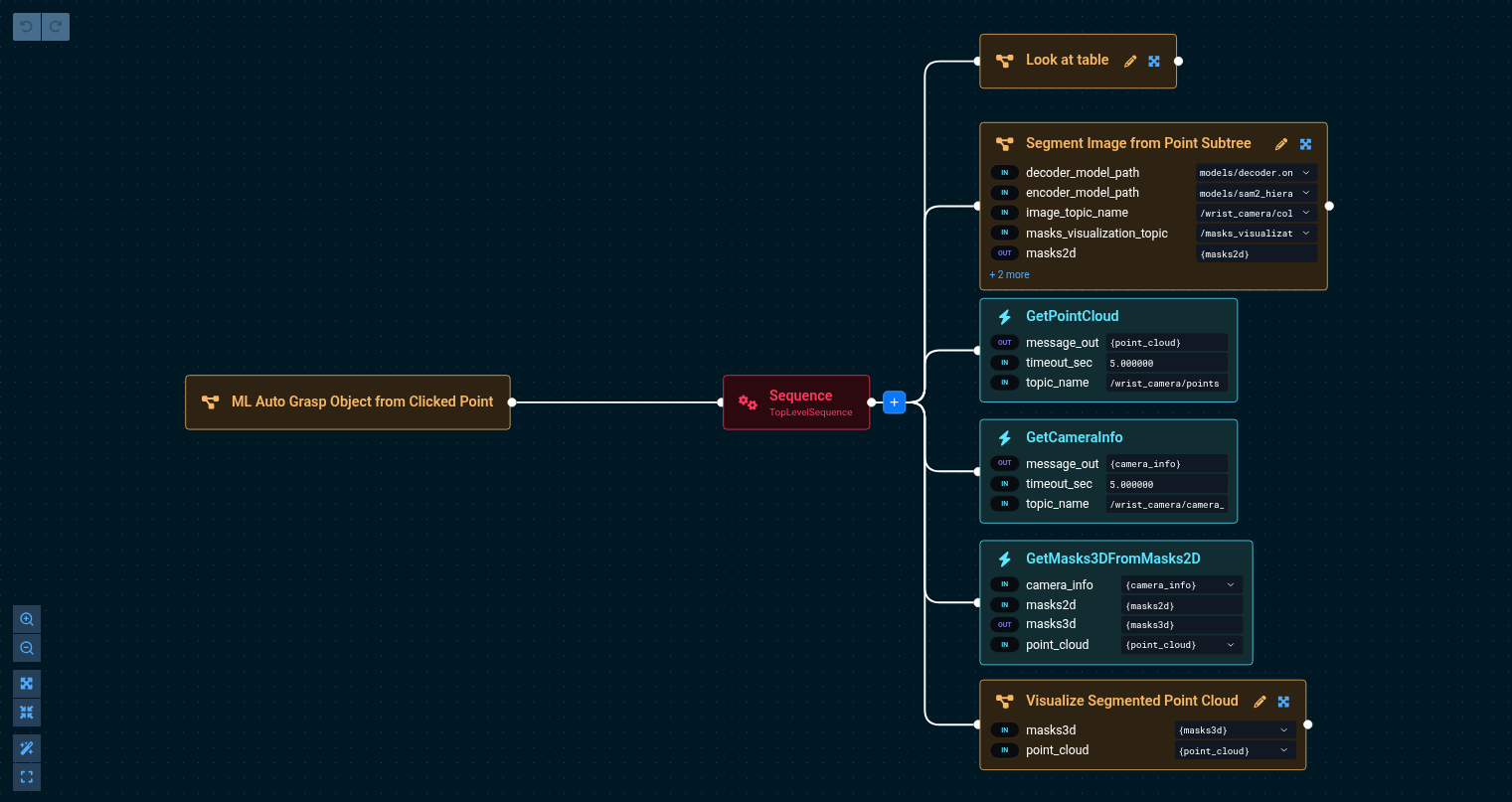Viewport: 1512px width, 802px height.
Task: Collapse all nodes with inward arrows icon
Action: (27, 713)
